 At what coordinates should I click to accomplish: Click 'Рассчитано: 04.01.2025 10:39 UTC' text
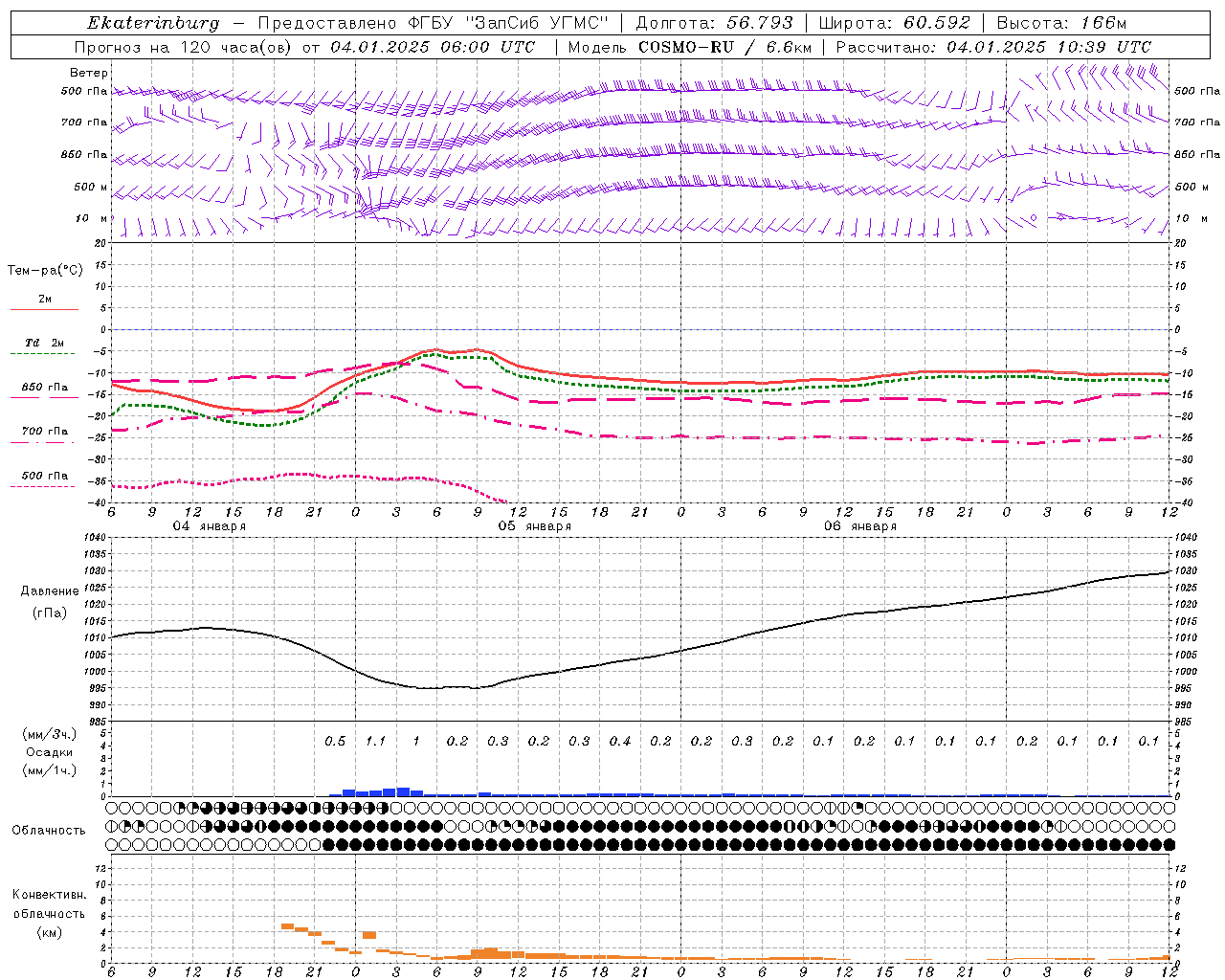click(x=993, y=47)
